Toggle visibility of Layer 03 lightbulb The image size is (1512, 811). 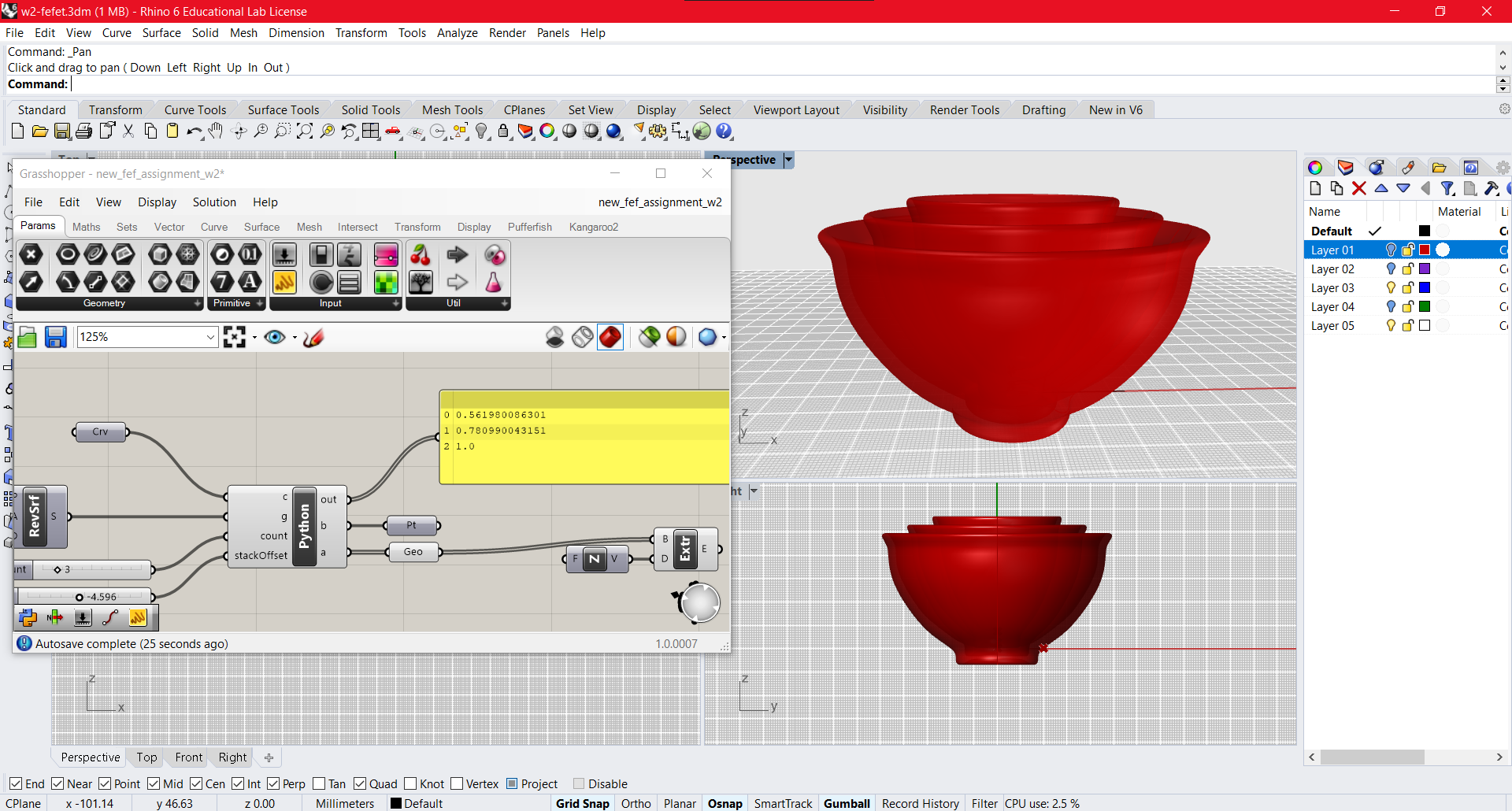pyautogui.click(x=1391, y=287)
